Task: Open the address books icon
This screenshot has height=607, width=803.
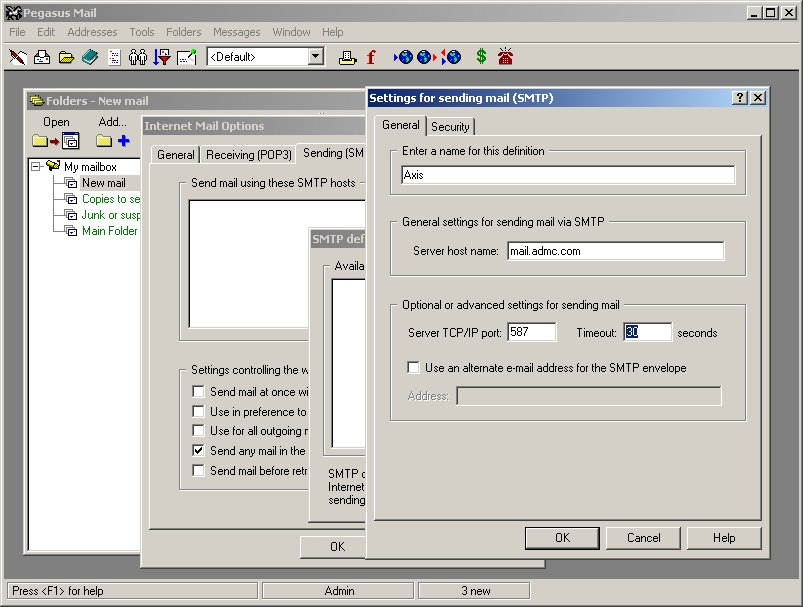Action: click(x=90, y=57)
